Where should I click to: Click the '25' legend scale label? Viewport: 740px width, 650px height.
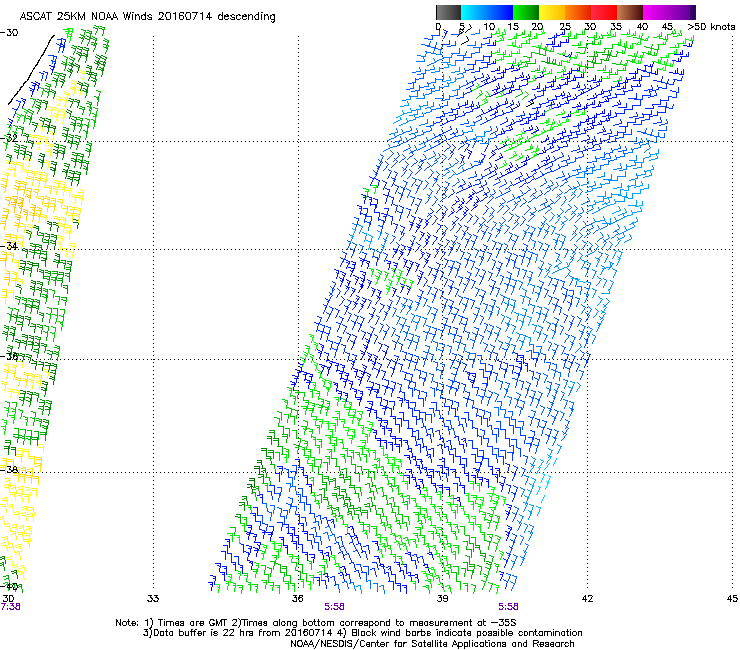tap(565, 27)
